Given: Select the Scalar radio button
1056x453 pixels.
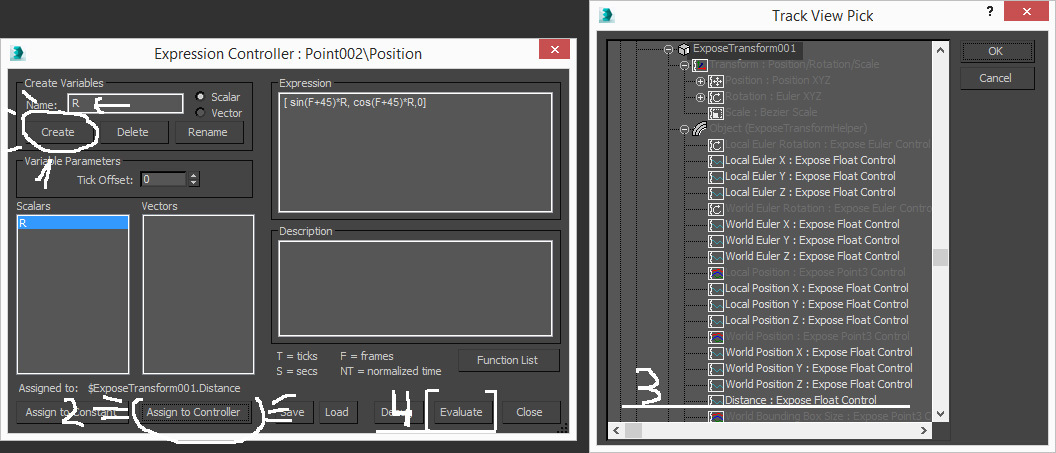Looking at the screenshot, I should [x=200, y=97].
